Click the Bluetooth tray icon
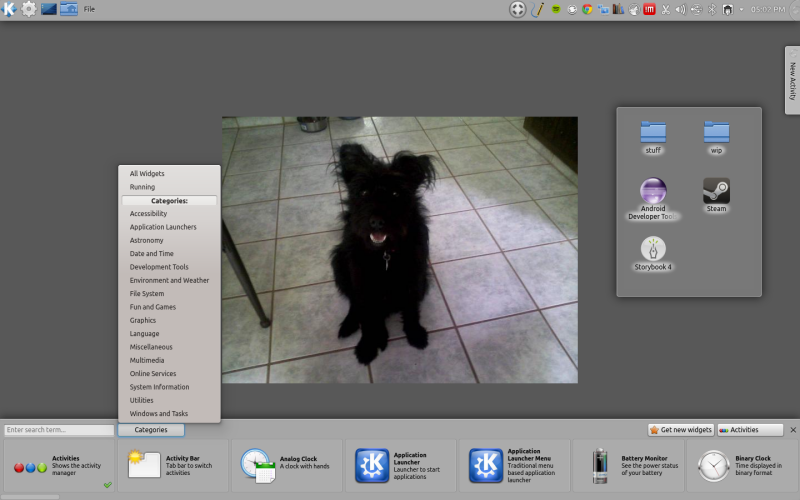Screen dimensions: 800x500 tap(711, 9)
